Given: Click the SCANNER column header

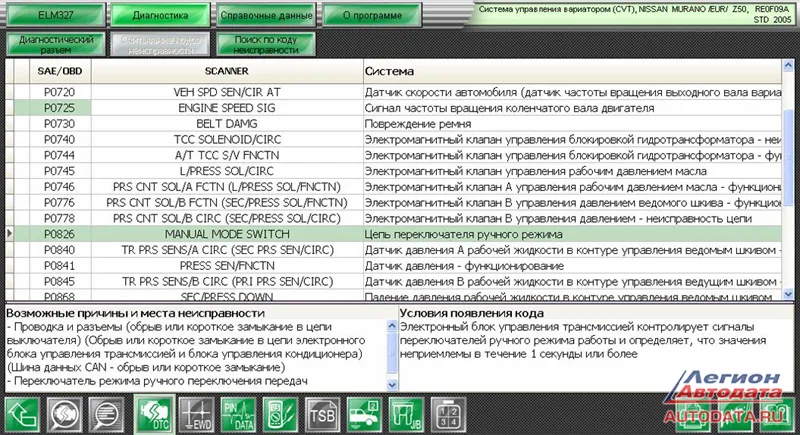Looking at the screenshot, I should click(x=227, y=71).
